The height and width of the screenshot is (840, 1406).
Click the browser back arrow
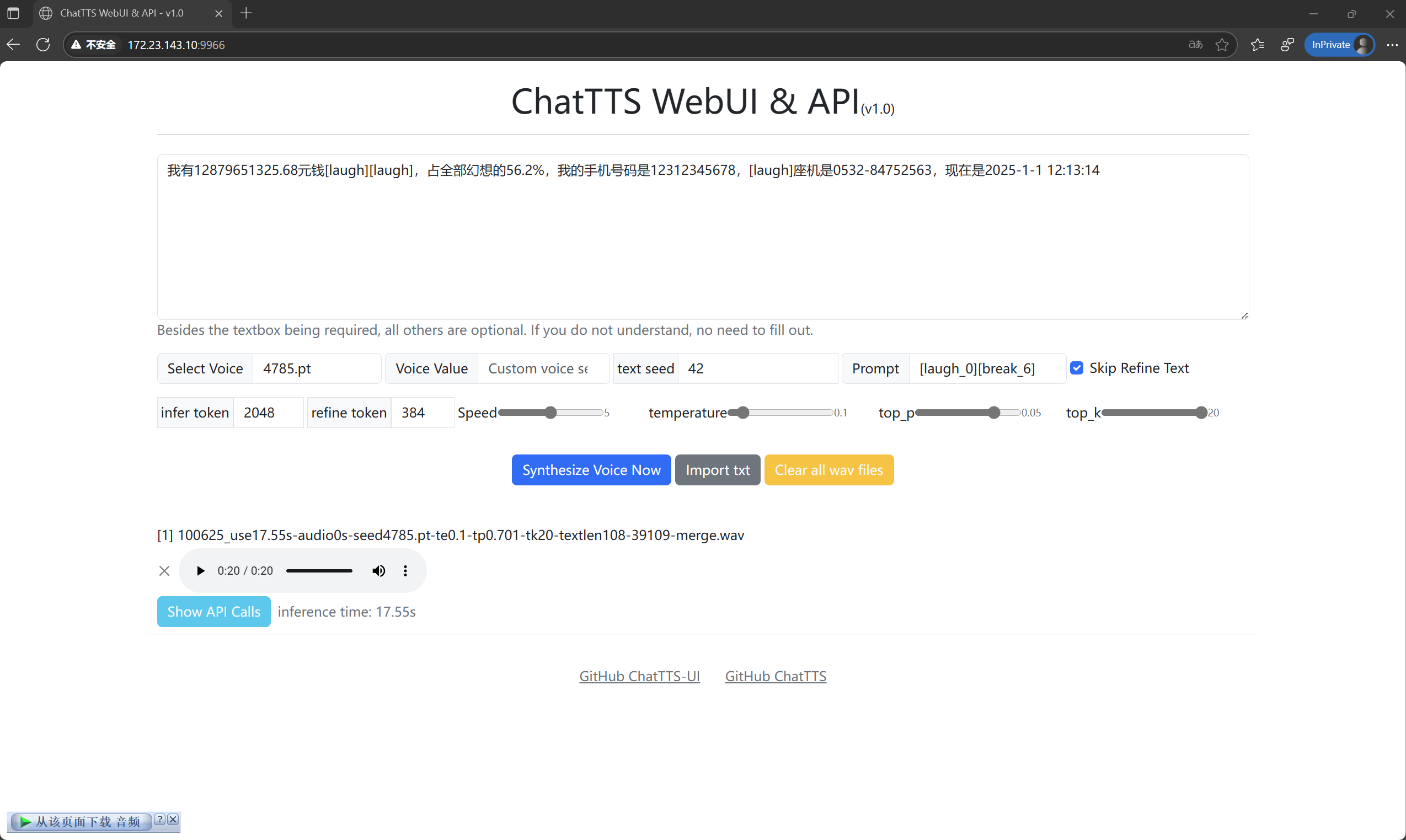click(14, 45)
